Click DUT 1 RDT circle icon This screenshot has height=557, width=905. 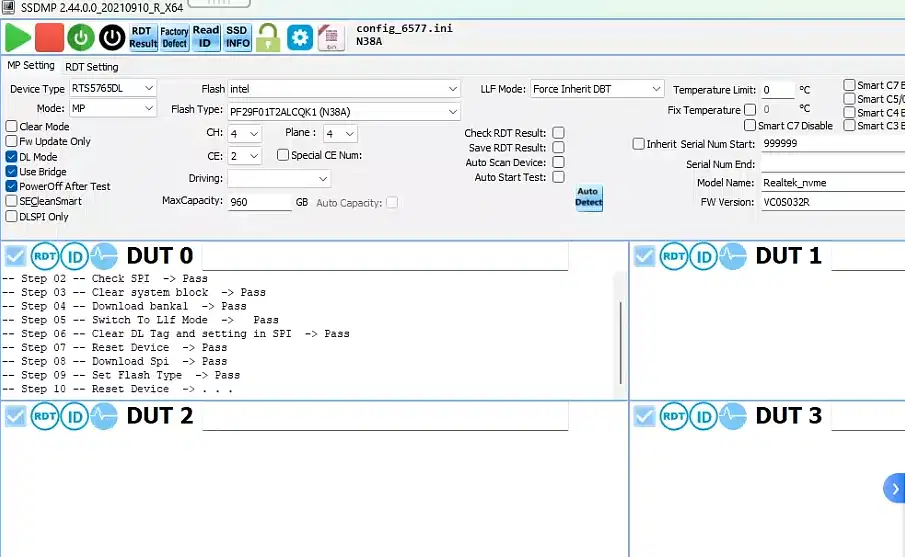(674, 256)
